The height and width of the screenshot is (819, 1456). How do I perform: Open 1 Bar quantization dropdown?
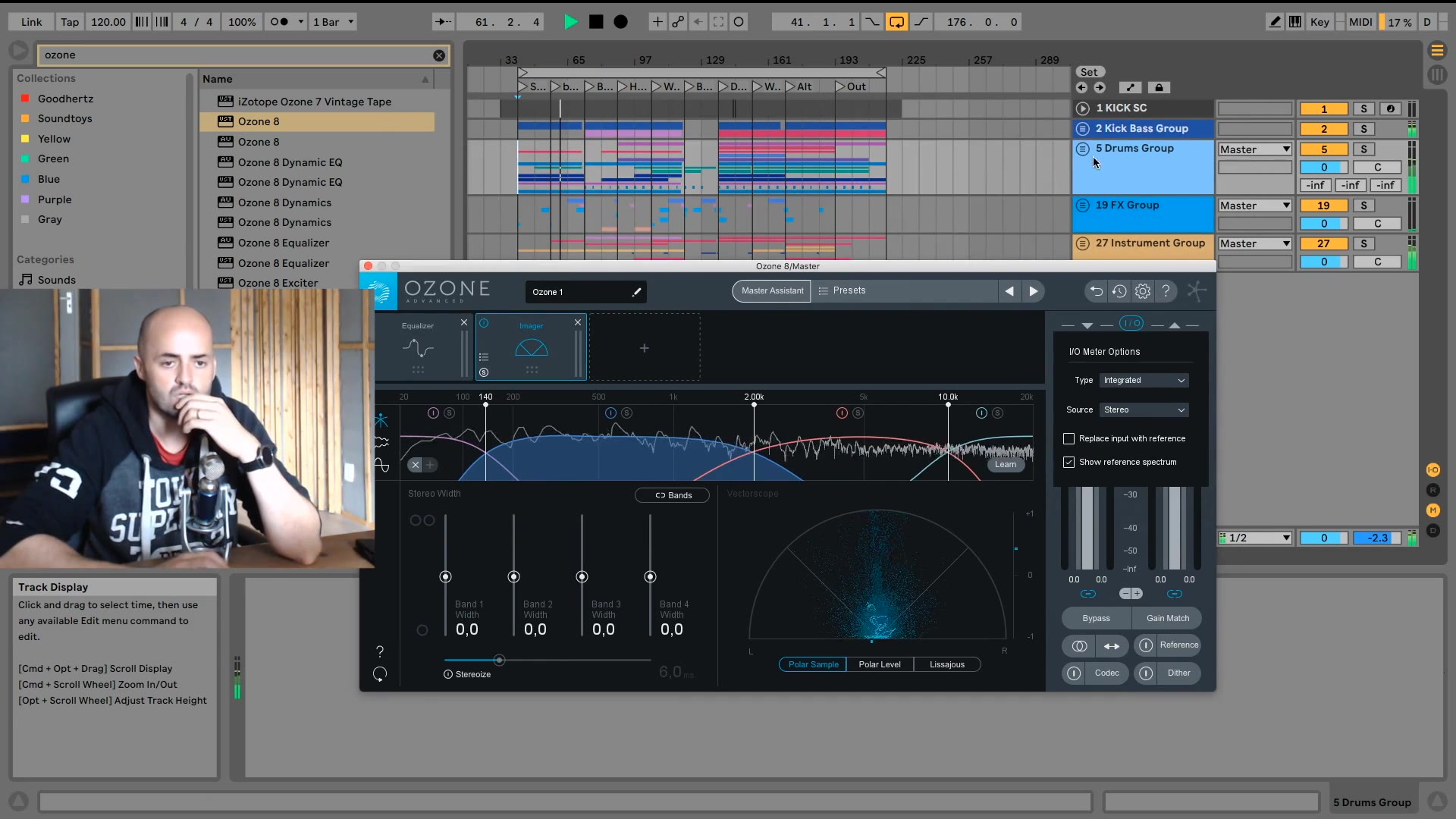pyautogui.click(x=333, y=22)
